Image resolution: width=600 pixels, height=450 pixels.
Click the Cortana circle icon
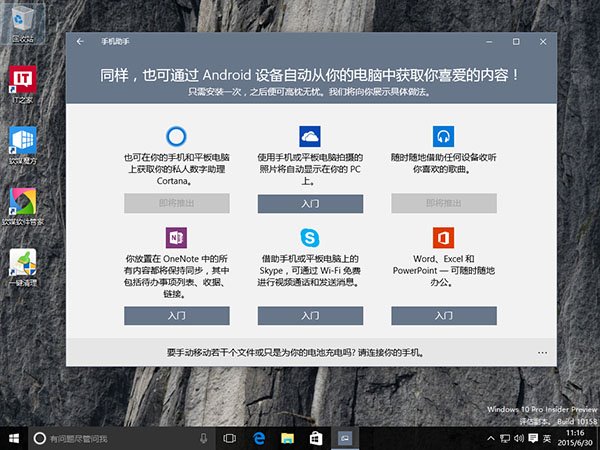point(176,136)
